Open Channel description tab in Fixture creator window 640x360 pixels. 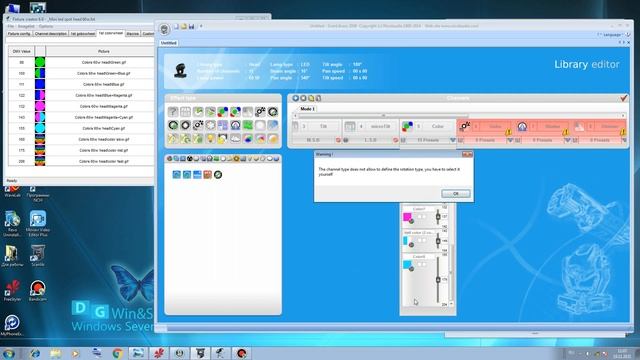[51, 34]
